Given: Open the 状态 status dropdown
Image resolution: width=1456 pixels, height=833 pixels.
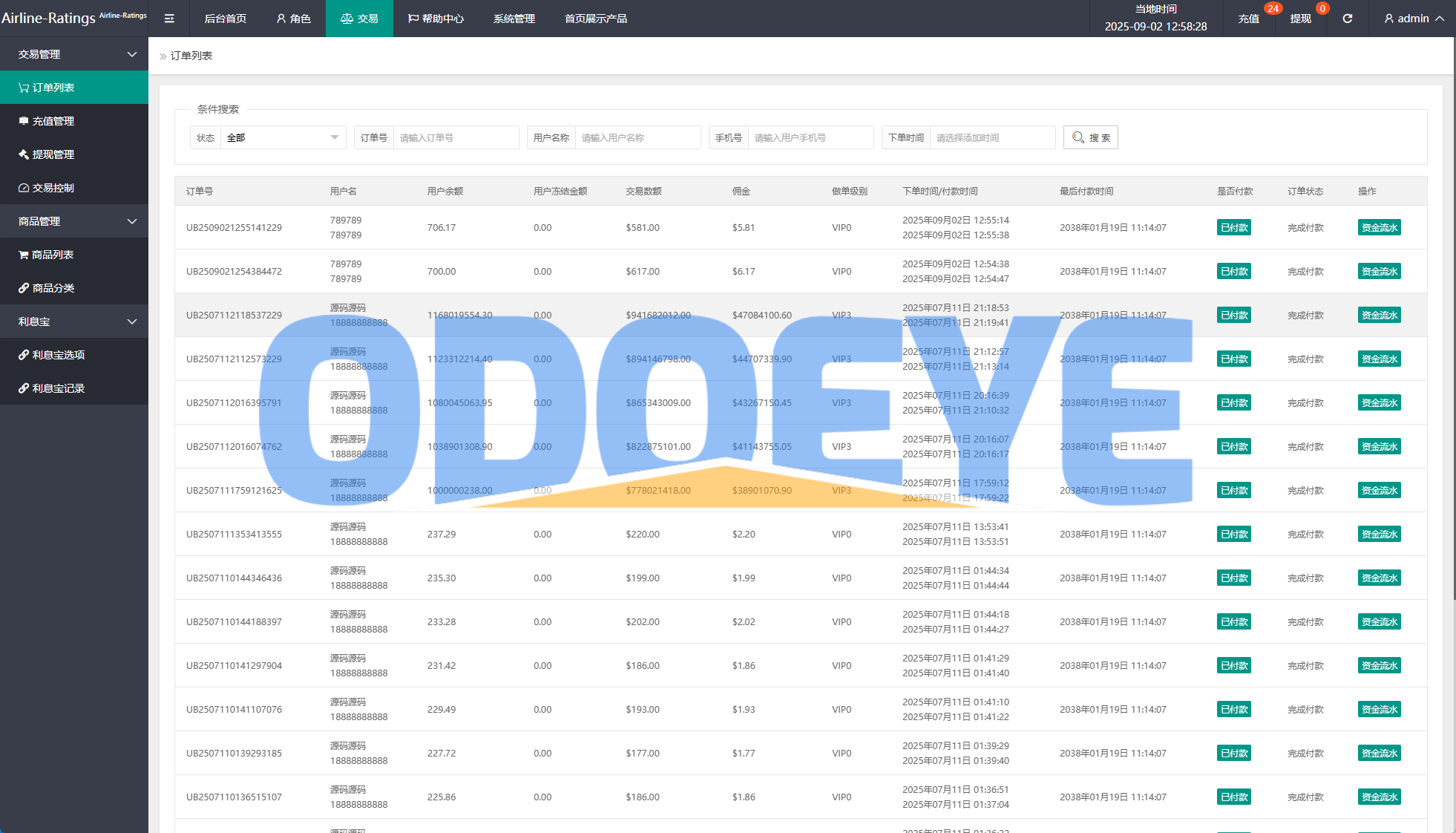Looking at the screenshot, I should pos(282,137).
